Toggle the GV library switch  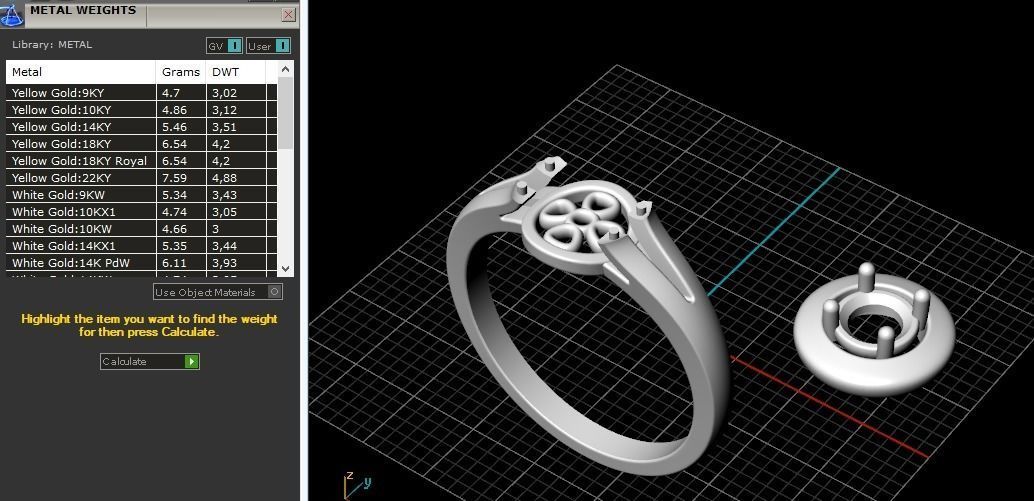point(224,46)
